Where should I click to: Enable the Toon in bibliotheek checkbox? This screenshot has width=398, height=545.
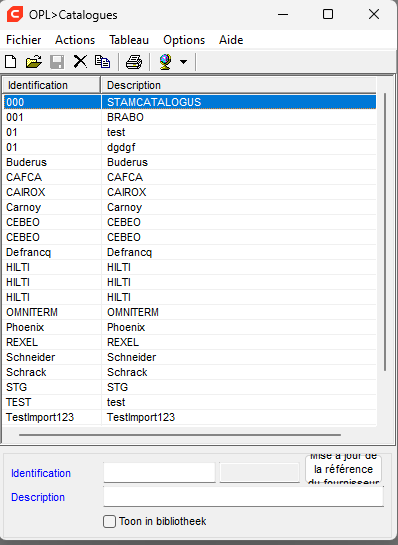click(109, 521)
